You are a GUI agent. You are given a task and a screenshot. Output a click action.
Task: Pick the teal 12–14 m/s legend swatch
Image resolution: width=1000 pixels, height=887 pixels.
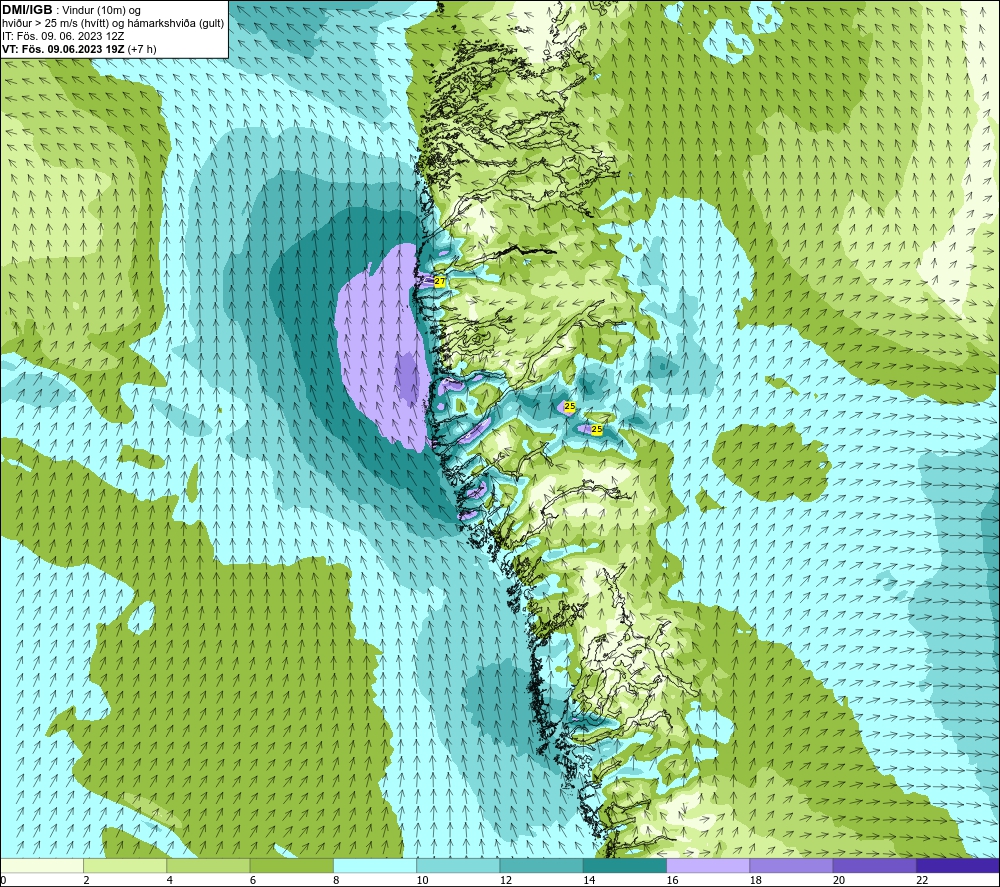[541, 865]
